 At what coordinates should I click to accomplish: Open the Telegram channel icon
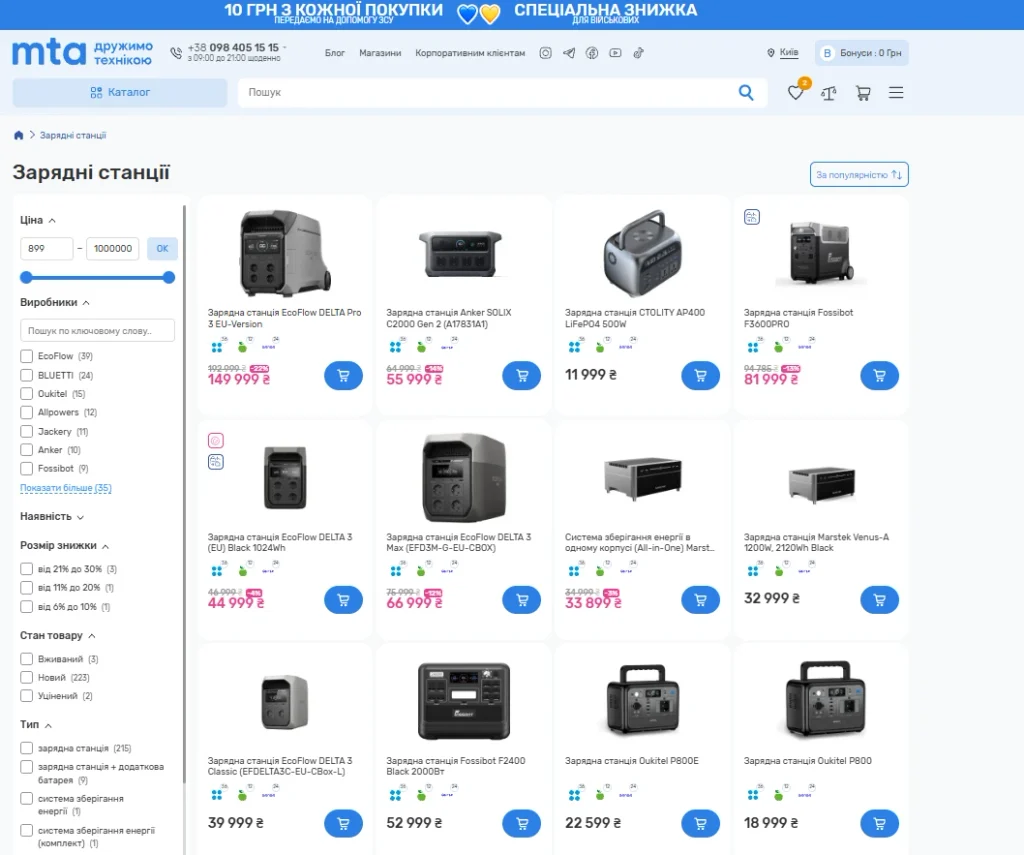(569, 53)
